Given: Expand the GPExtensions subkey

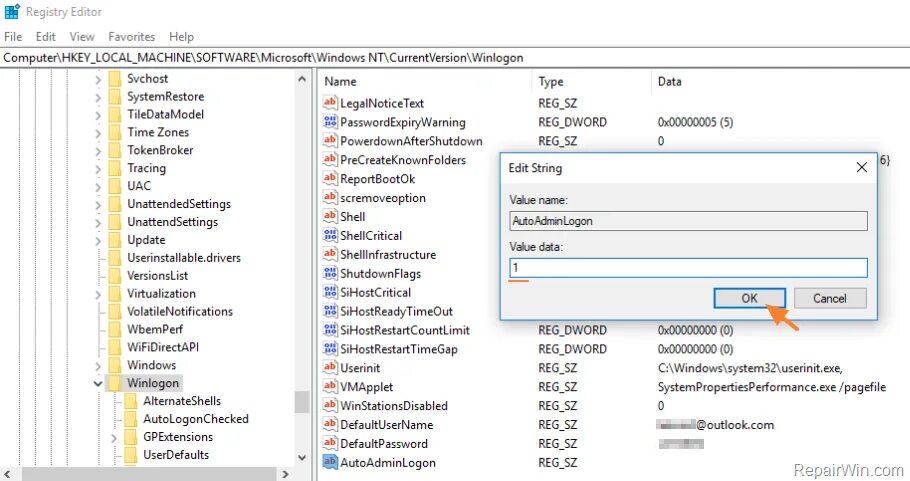Looking at the screenshot, I should (x=114, y=437).
